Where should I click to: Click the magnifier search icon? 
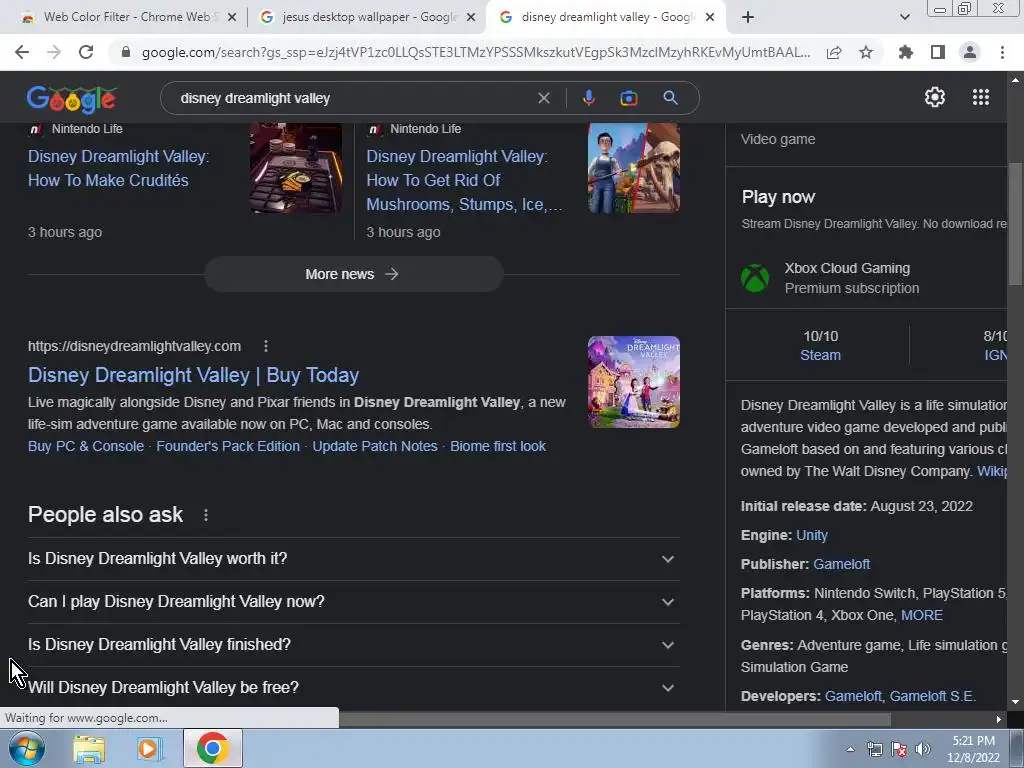[670, 98]
